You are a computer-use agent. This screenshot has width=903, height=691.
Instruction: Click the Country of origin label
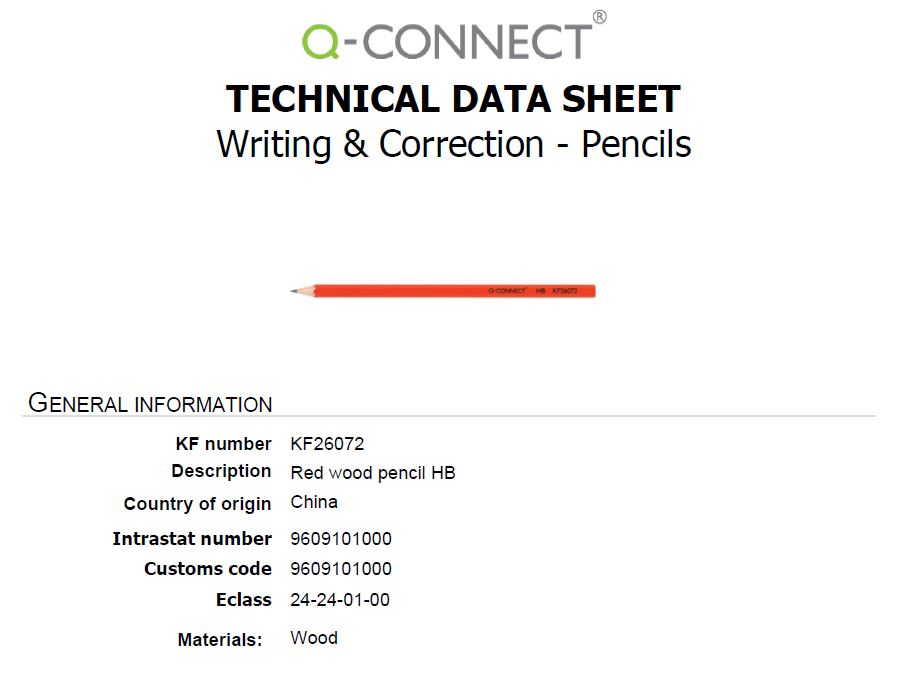point(198,504)
